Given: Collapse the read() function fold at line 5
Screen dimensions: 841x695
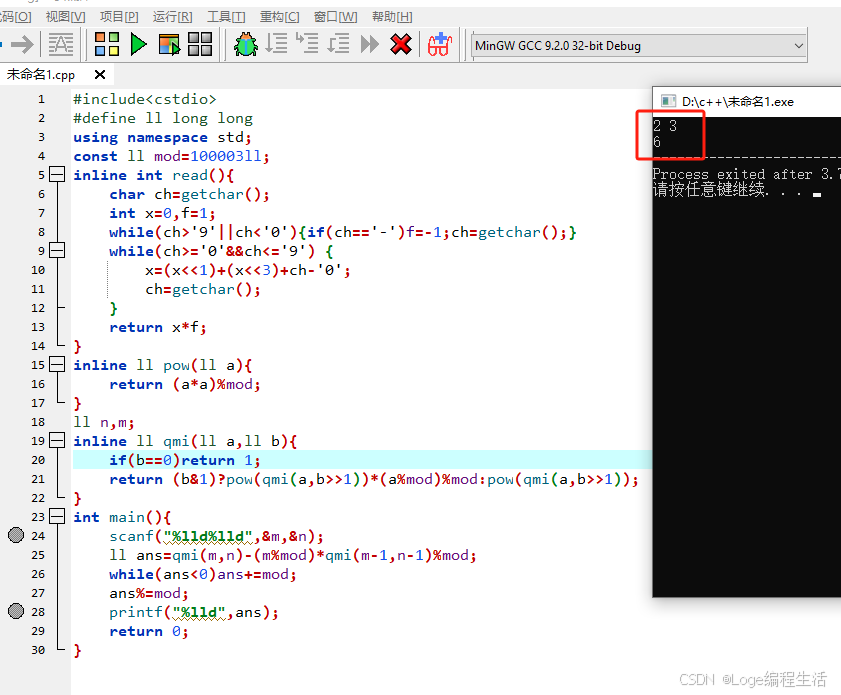Looking at the screenshot, I should point(57,174).
